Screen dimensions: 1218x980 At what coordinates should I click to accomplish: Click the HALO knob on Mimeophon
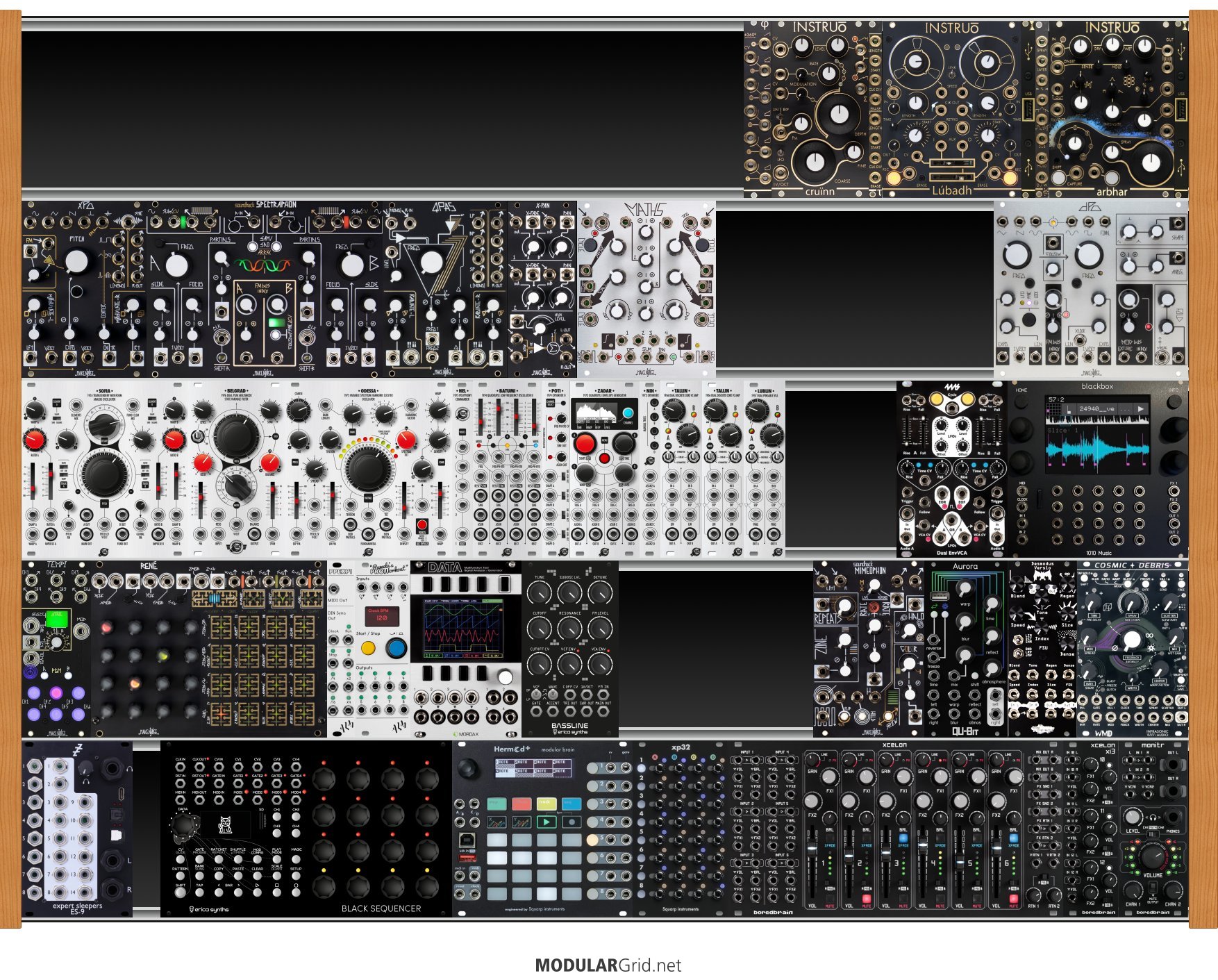tap(910, 631)
